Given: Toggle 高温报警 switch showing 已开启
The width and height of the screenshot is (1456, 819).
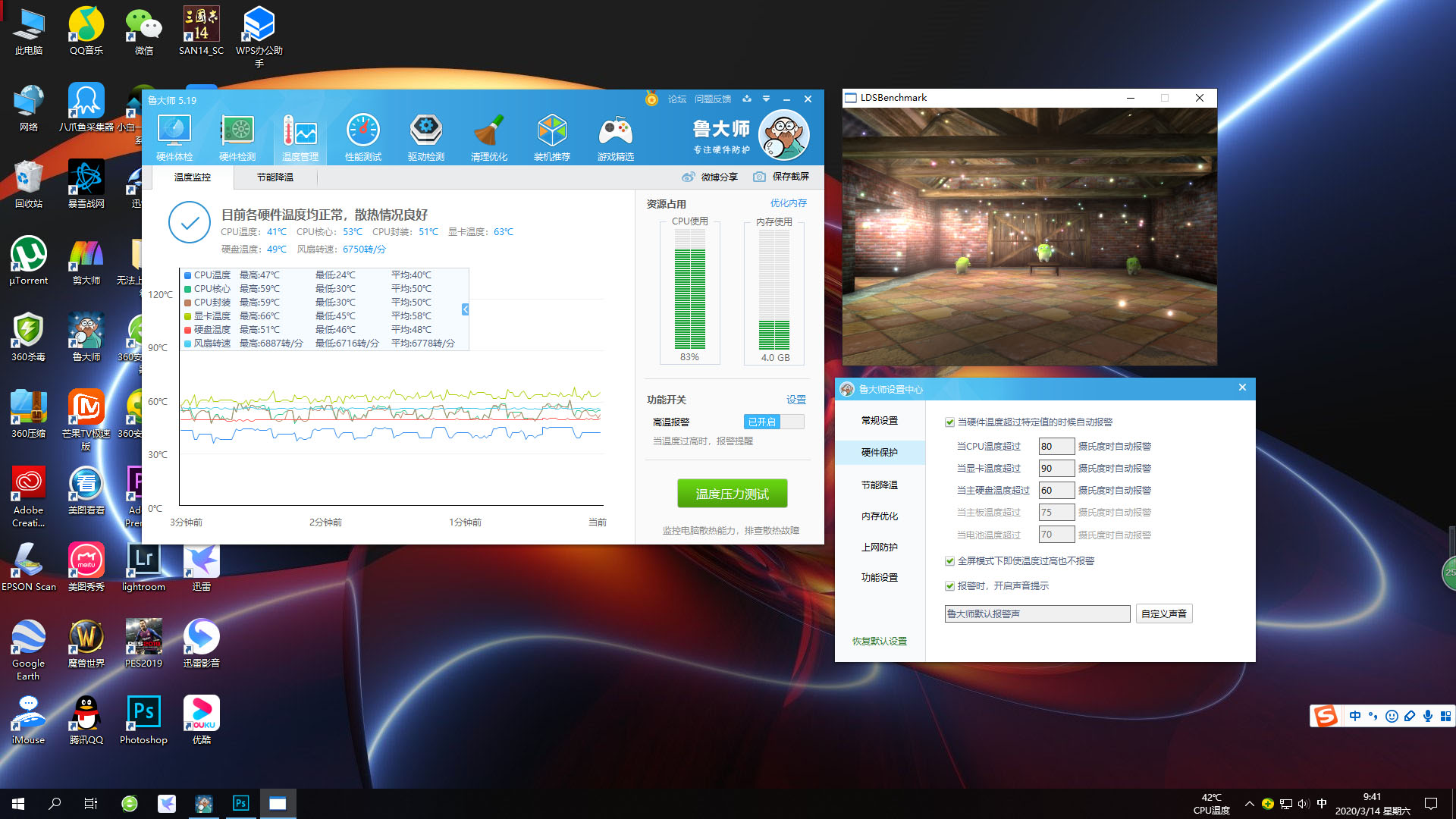Looking at the screenshot, I should (773, 422).
